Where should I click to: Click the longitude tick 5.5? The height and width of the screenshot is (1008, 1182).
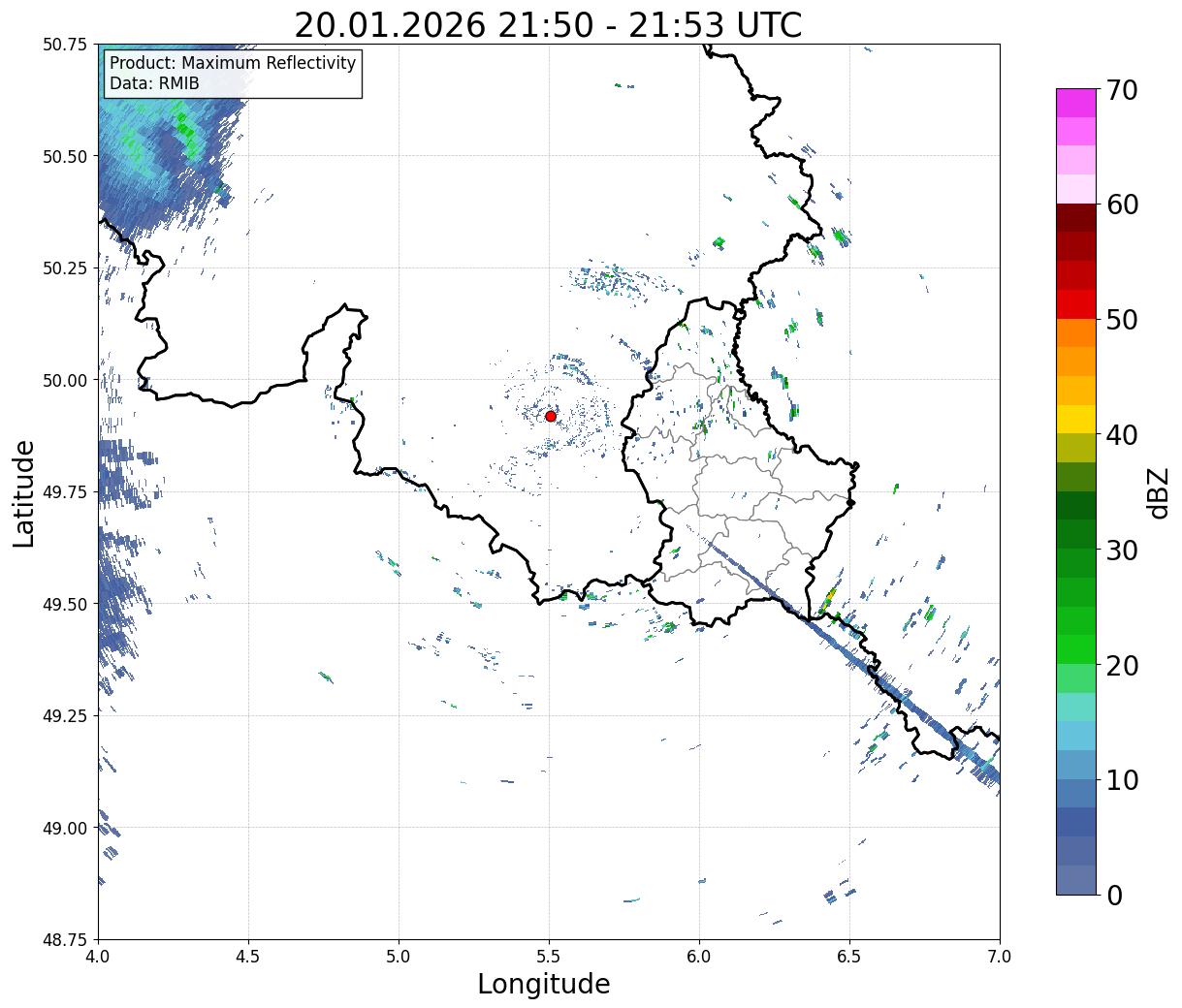549,957
